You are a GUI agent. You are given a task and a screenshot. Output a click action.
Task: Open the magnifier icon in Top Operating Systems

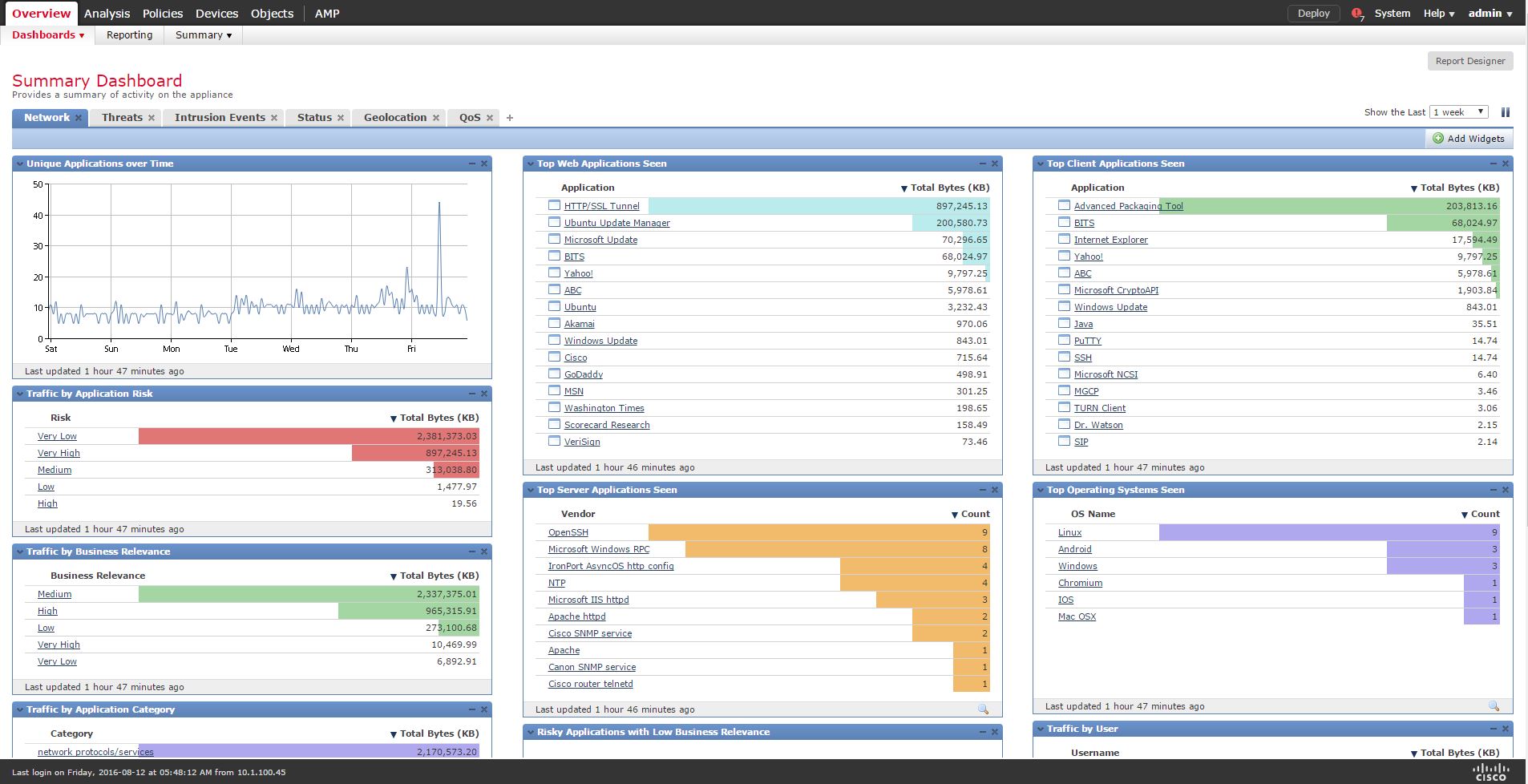point(1494,706)
